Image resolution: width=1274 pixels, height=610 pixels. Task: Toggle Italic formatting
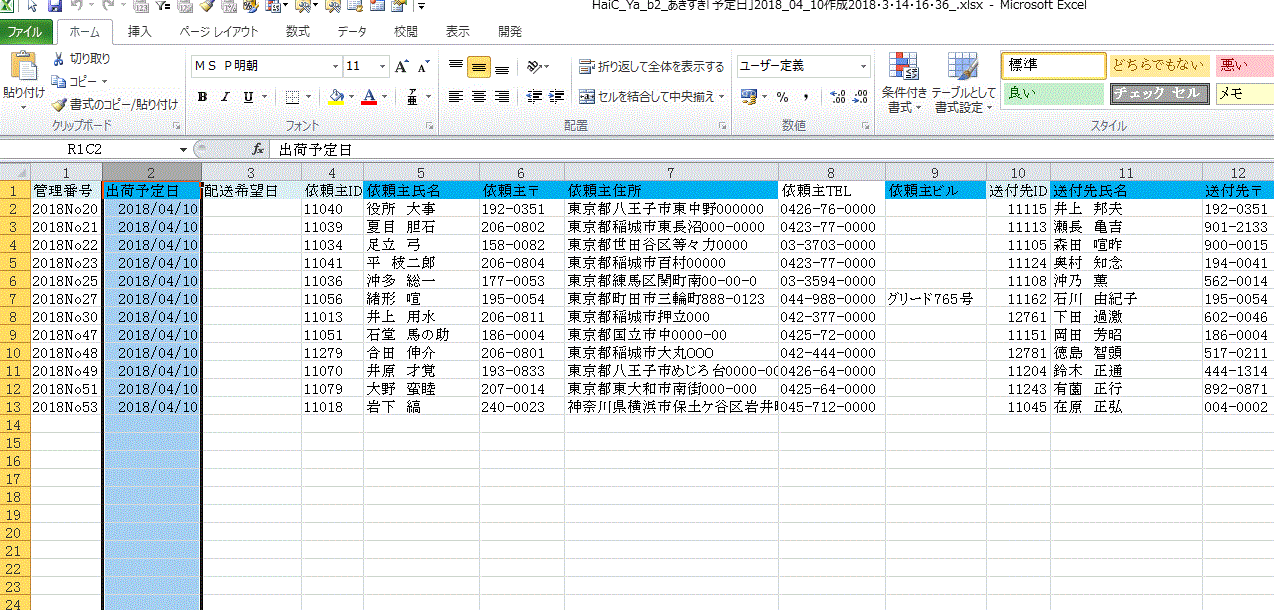[x=224, y=97]
